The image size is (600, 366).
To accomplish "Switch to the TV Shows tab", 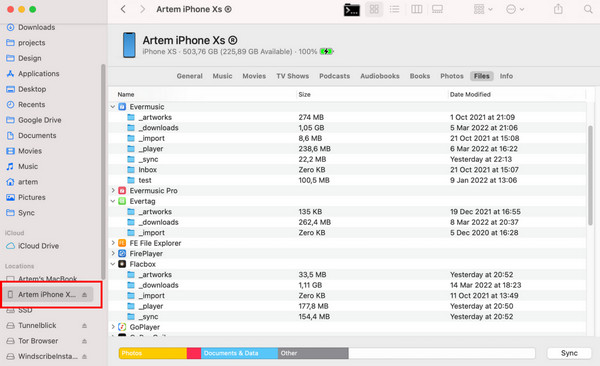I will coord(293,76).
